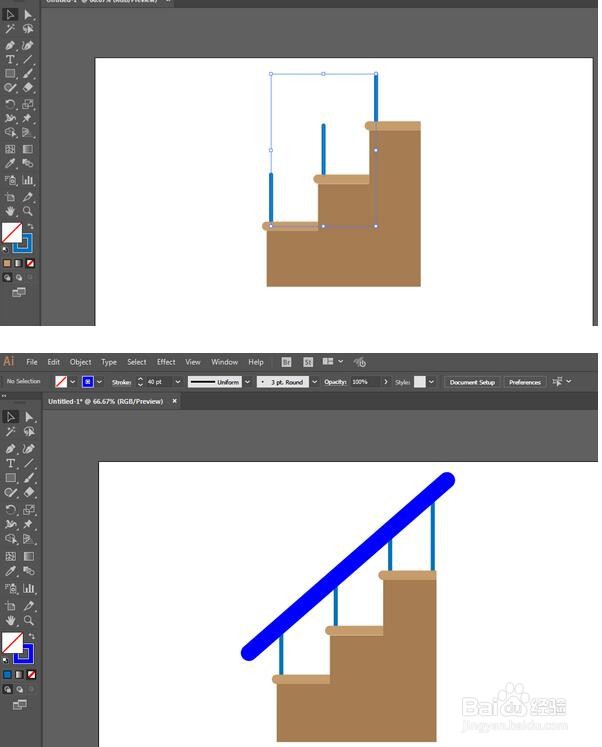Select the Line Segment tool in lower screenshot

click(29, 463)
